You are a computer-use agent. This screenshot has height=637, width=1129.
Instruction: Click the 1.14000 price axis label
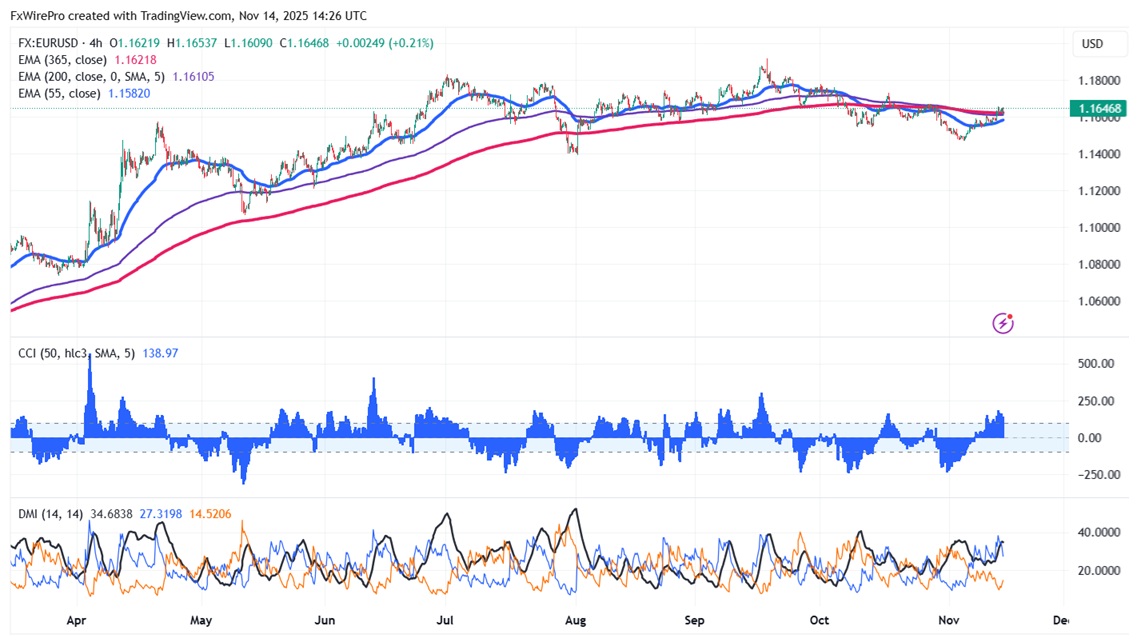point(1099,154)
